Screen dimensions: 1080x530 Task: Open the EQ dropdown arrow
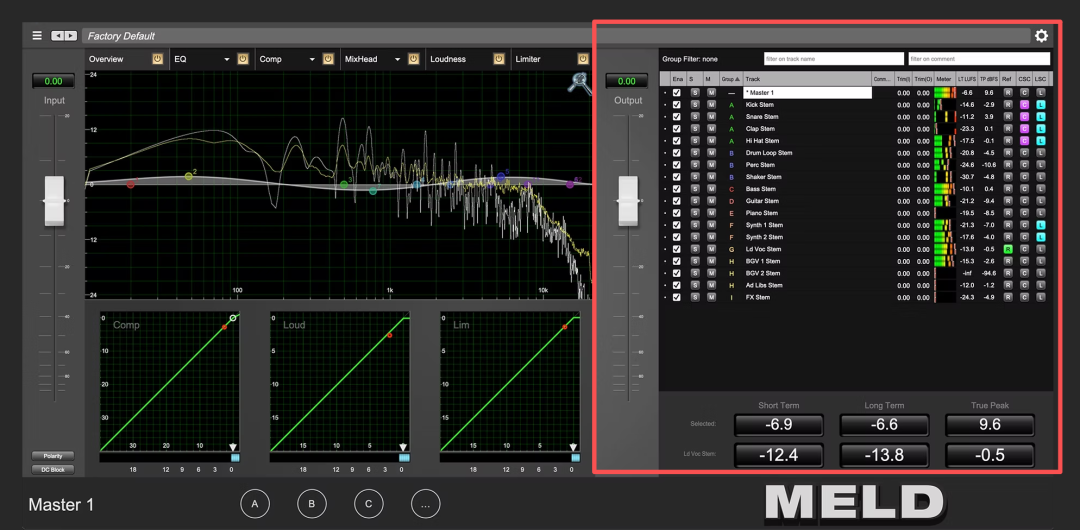(227, 60)
